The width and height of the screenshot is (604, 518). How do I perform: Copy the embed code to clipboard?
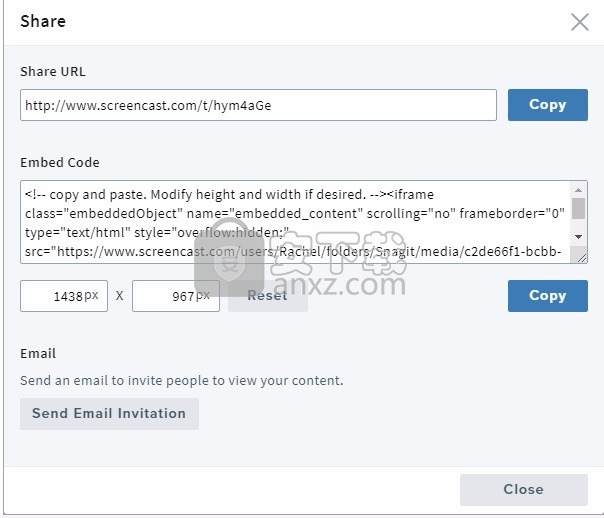547,296
